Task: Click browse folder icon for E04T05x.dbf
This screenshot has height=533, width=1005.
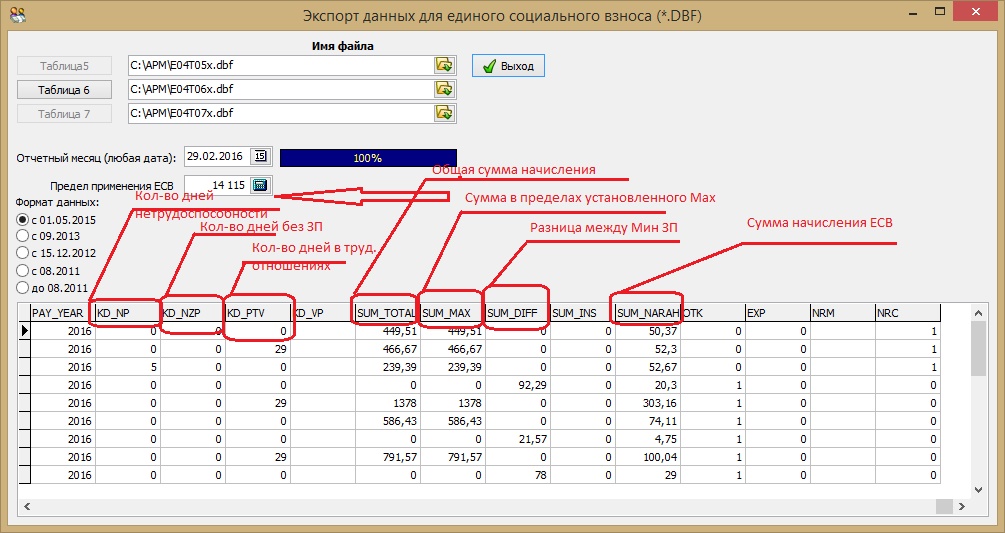Action: (444, 65)
